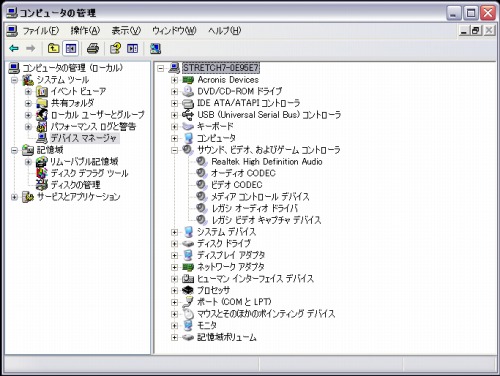Open the ヘルプ(H) menu
The image size is (500, 376).
click(x=225, y=31)
